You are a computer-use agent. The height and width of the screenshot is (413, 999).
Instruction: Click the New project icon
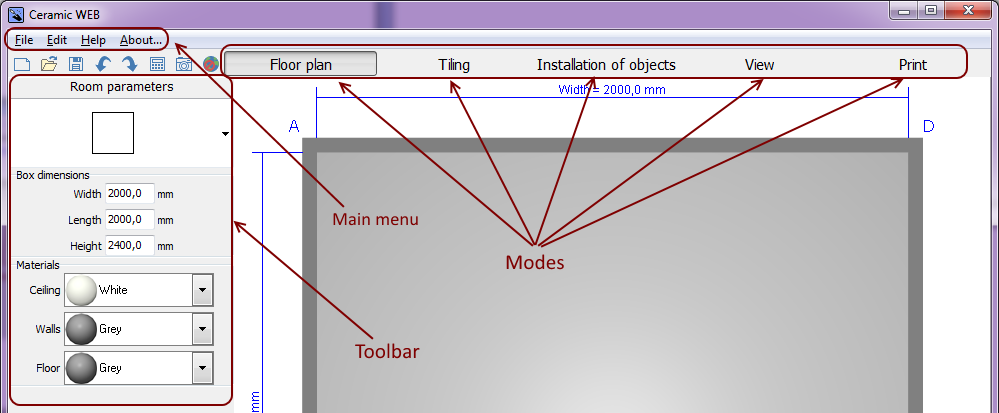(22, 65)
